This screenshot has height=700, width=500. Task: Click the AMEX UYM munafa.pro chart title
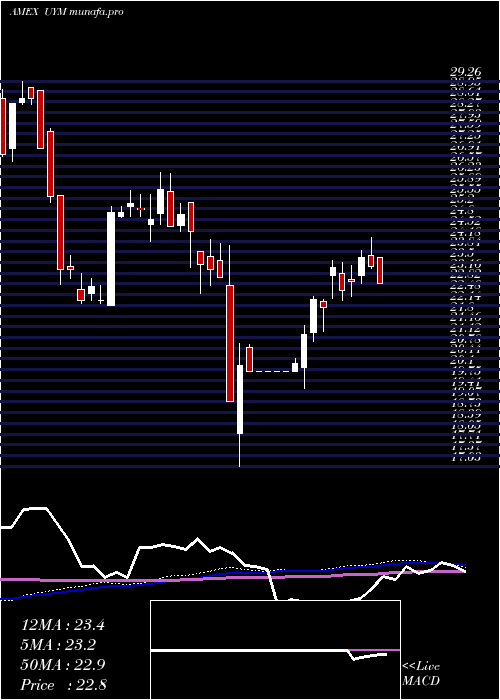pyautogui.click(x=66, y=12)
